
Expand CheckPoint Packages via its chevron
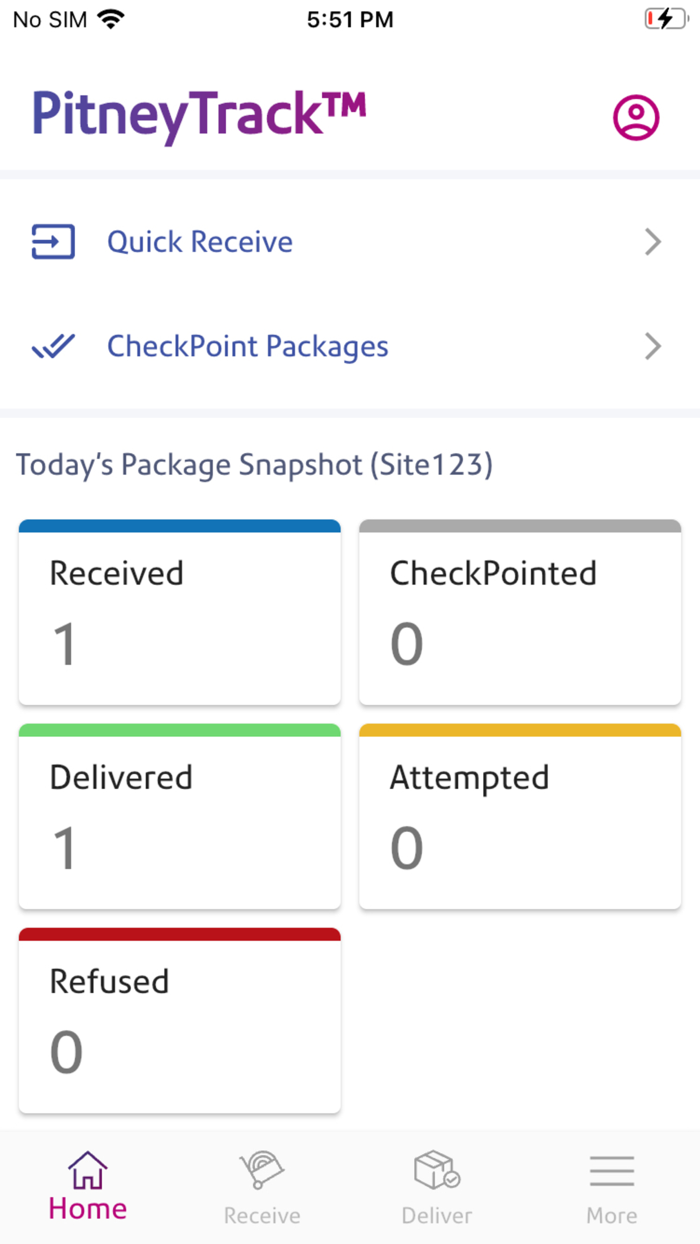653,346
